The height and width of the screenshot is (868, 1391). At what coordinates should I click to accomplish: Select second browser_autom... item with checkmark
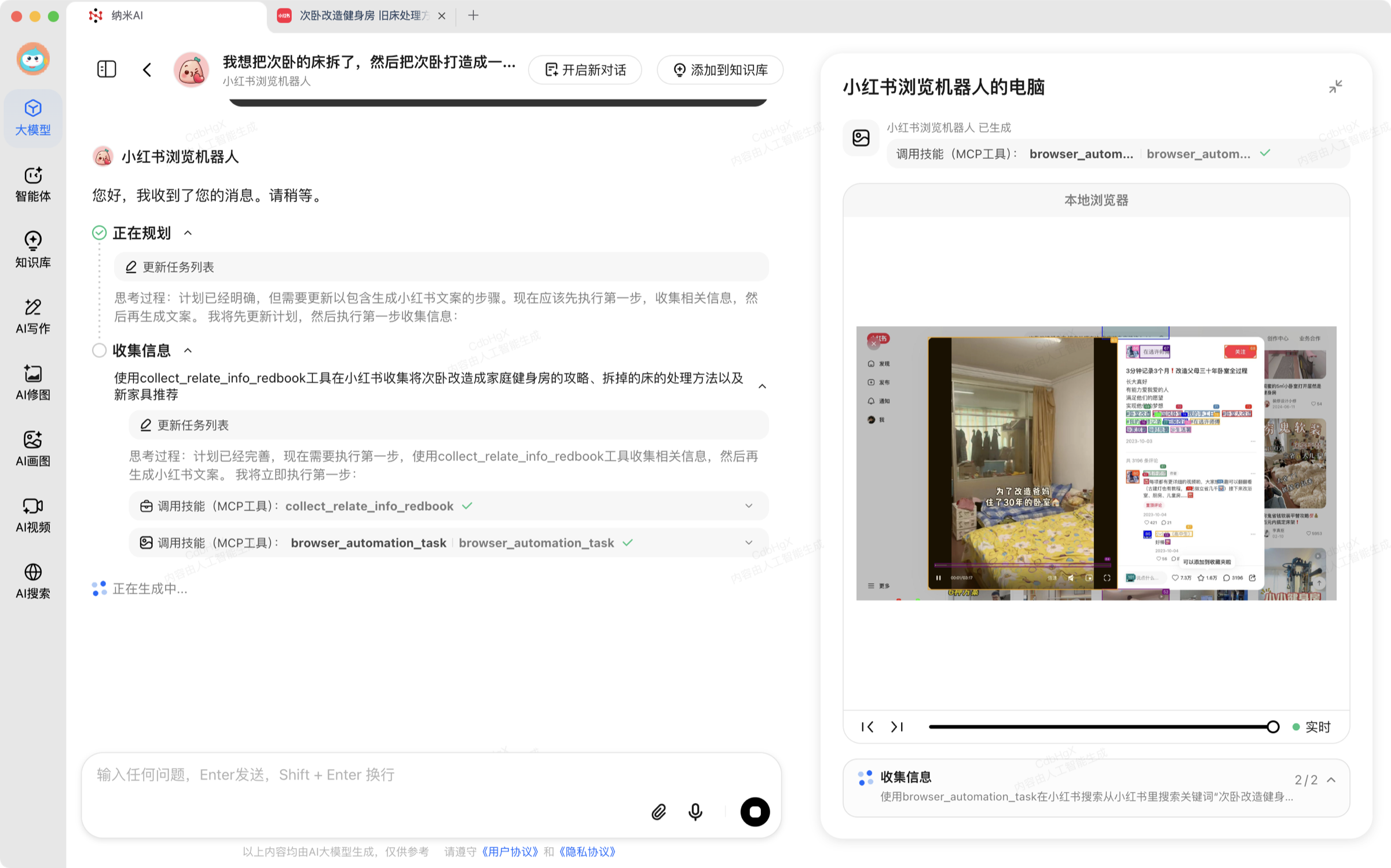[1209, 154]
